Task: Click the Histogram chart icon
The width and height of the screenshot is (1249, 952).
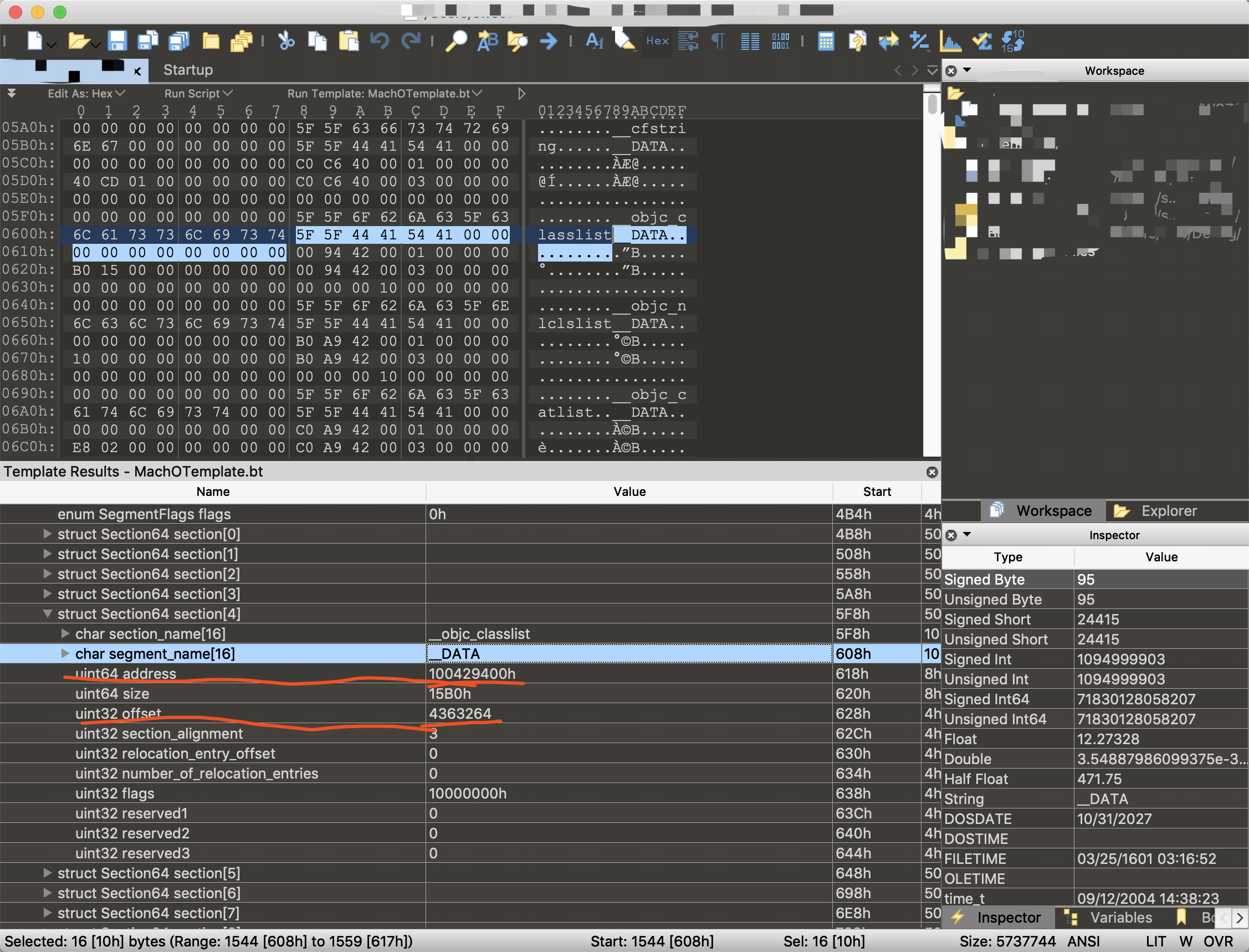Action: point(950,41)
